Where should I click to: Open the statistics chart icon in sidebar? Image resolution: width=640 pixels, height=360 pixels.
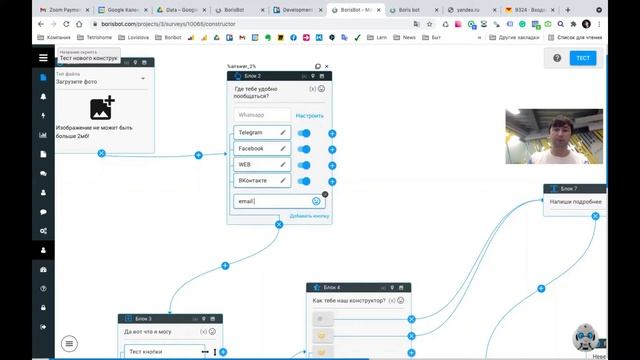(43, 135)
